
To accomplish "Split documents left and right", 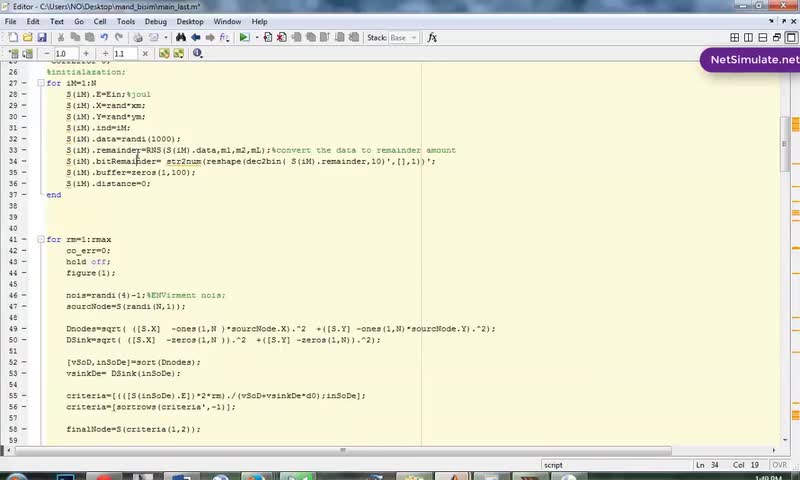I will [748, 37].
